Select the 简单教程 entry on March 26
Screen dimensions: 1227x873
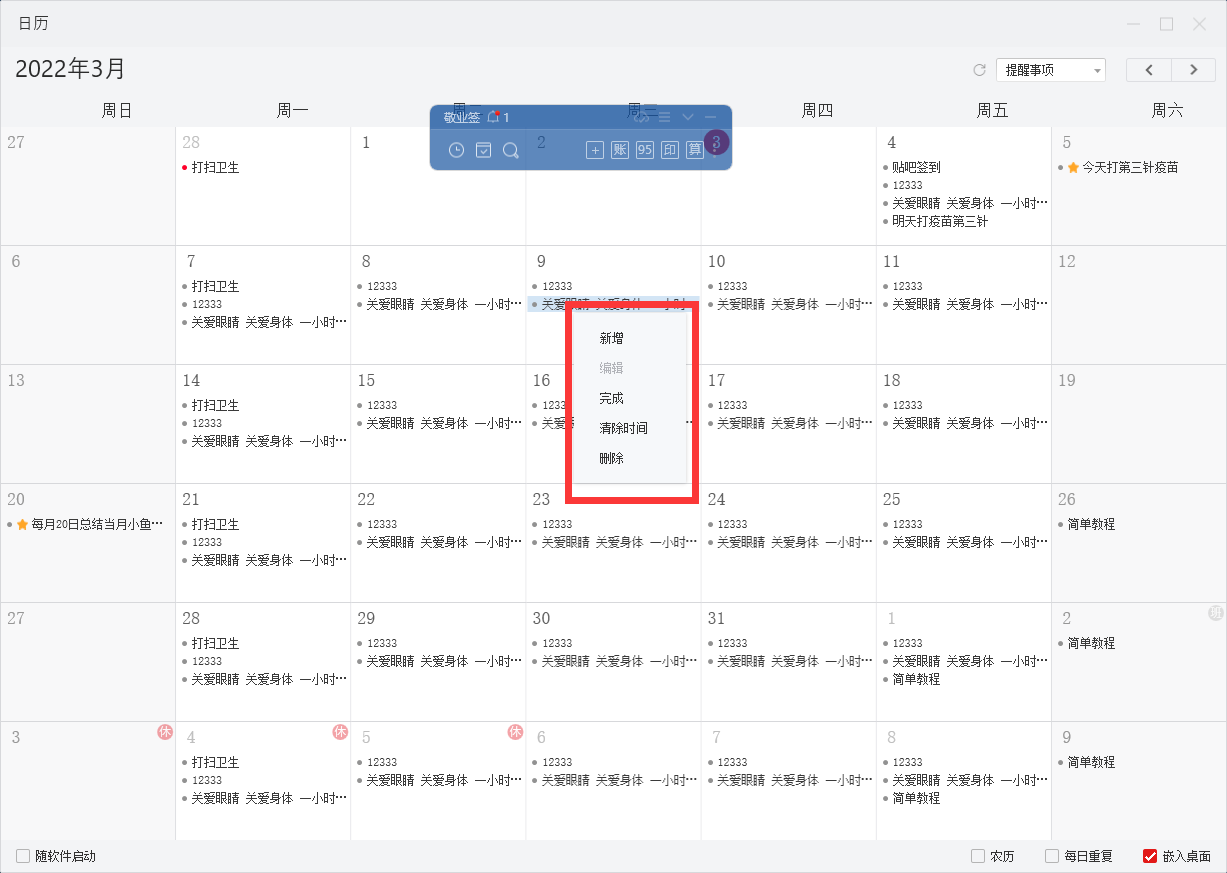(1090, 524)
